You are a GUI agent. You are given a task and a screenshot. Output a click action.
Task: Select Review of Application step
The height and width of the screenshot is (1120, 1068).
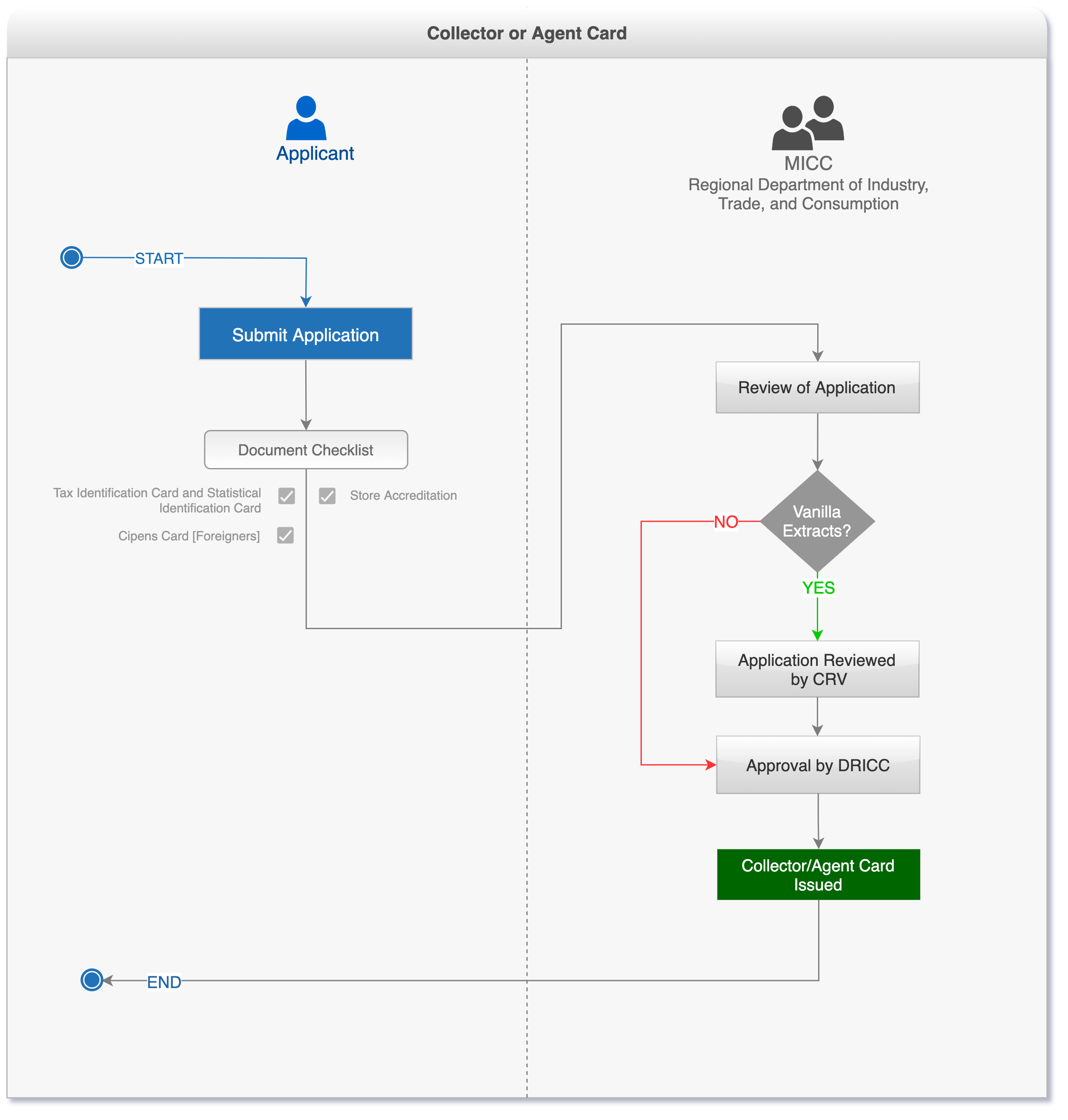[x=817, y=388]
